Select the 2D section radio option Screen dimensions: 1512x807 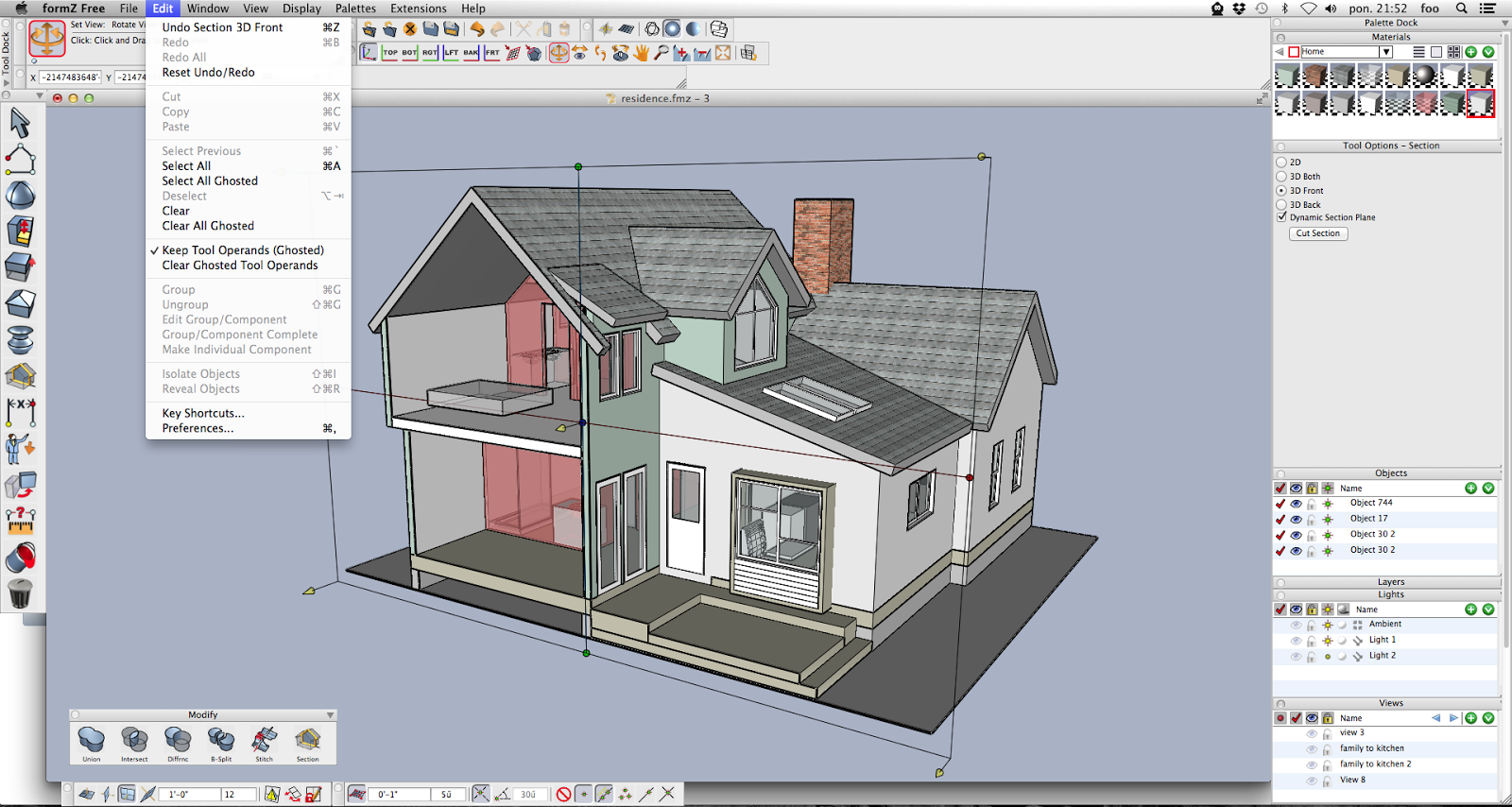[1282, 163]
